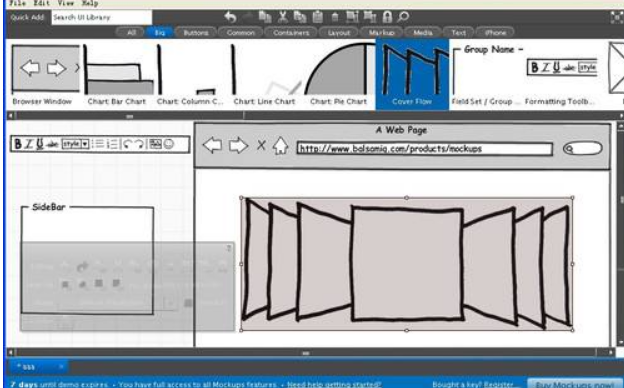The height and width of the screenshot is (388, 624).
Task: Add a Chart: Pie Chart from the library
Action: (338, 74)
